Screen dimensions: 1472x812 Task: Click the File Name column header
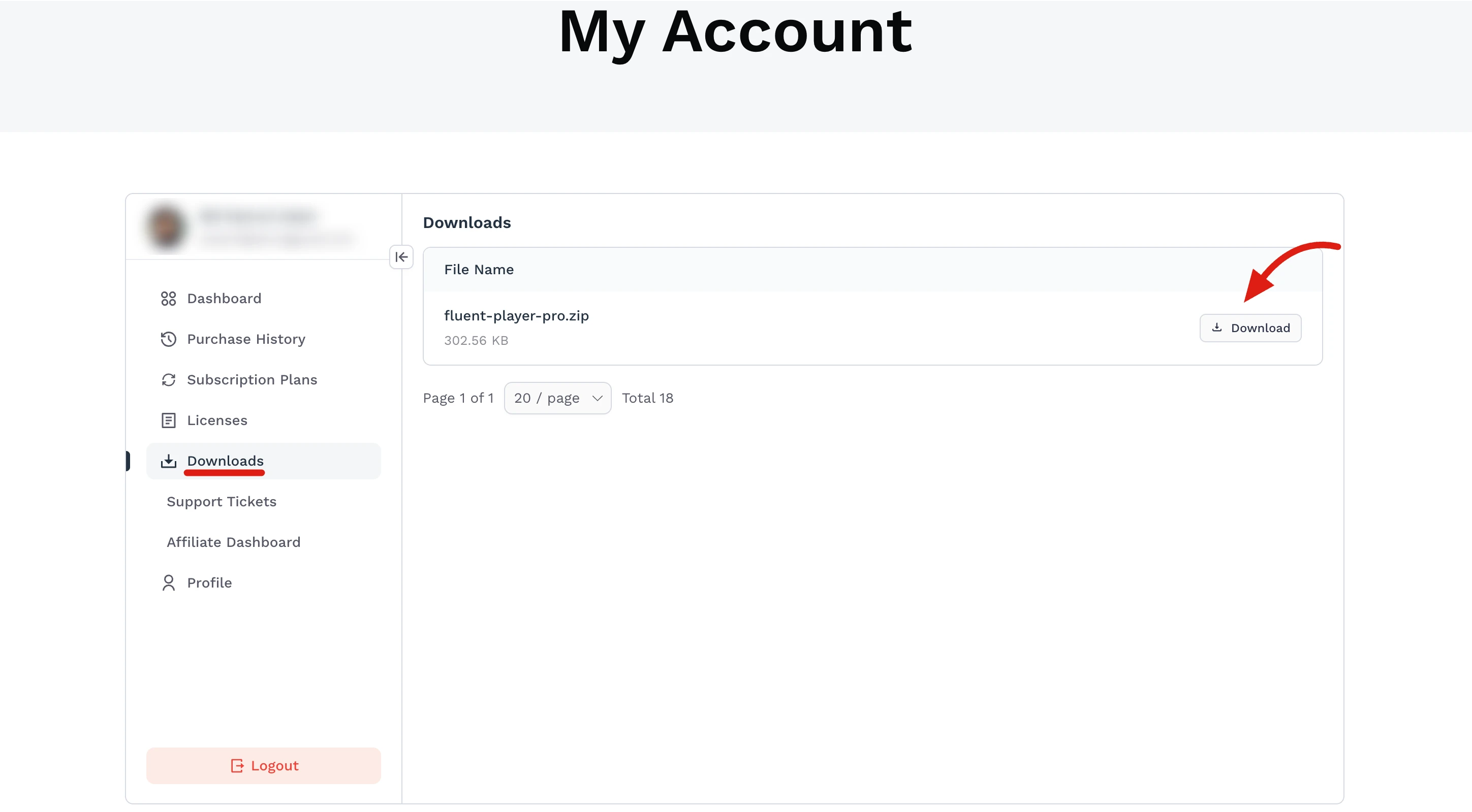coord(479,270)
